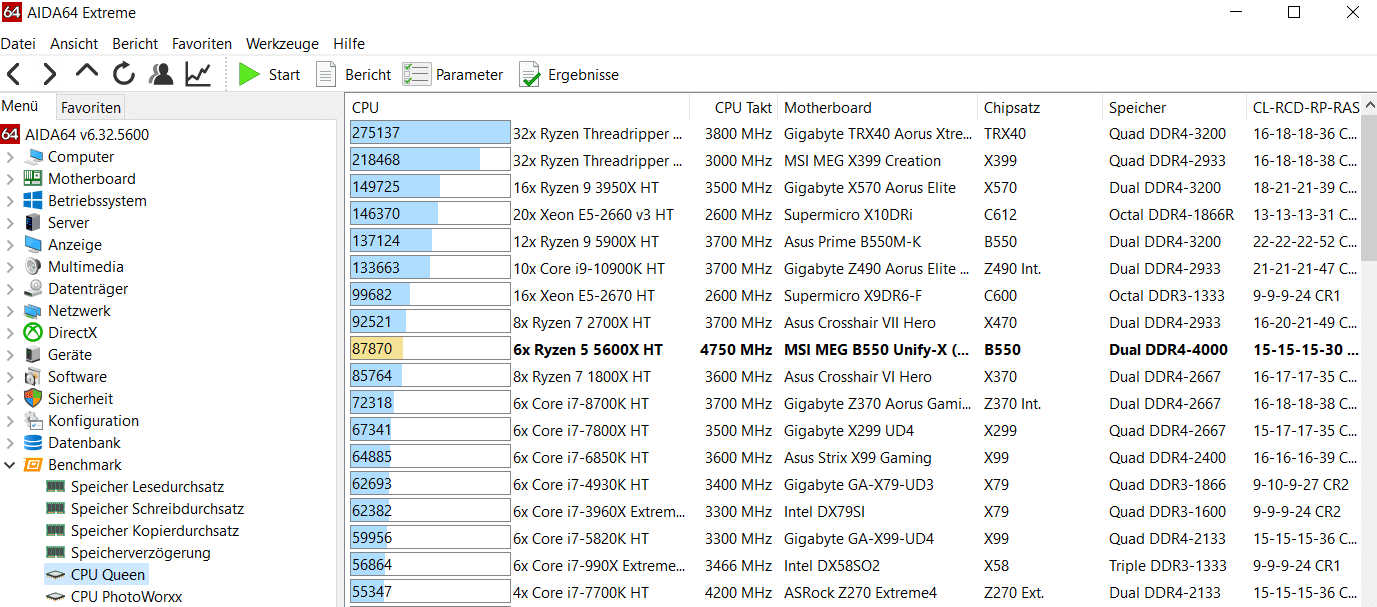The width and height of the screenshot is (1377, 607).
Task: Open the Datei menu
Action: 18,44
